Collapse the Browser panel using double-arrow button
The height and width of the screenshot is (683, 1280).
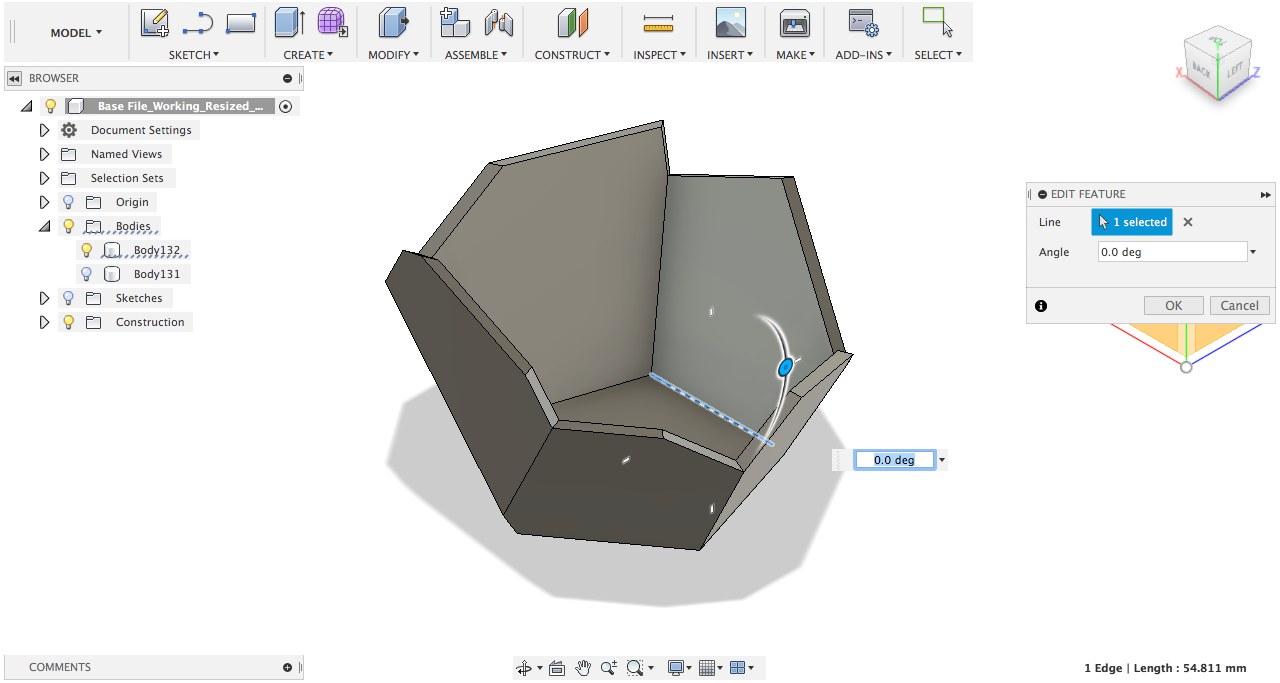click(15, 78)
